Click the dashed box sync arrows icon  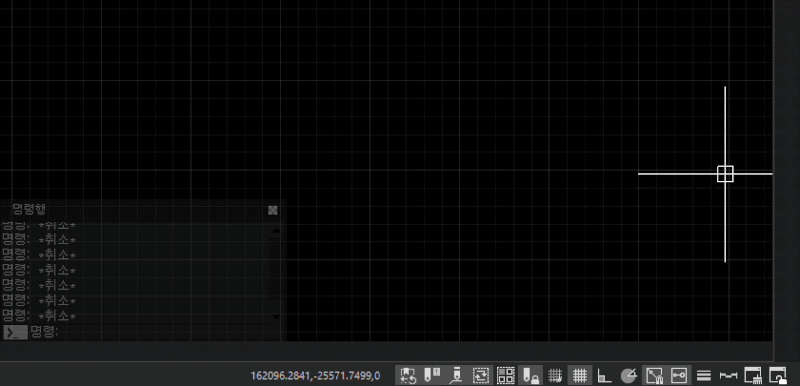point(481,376)
